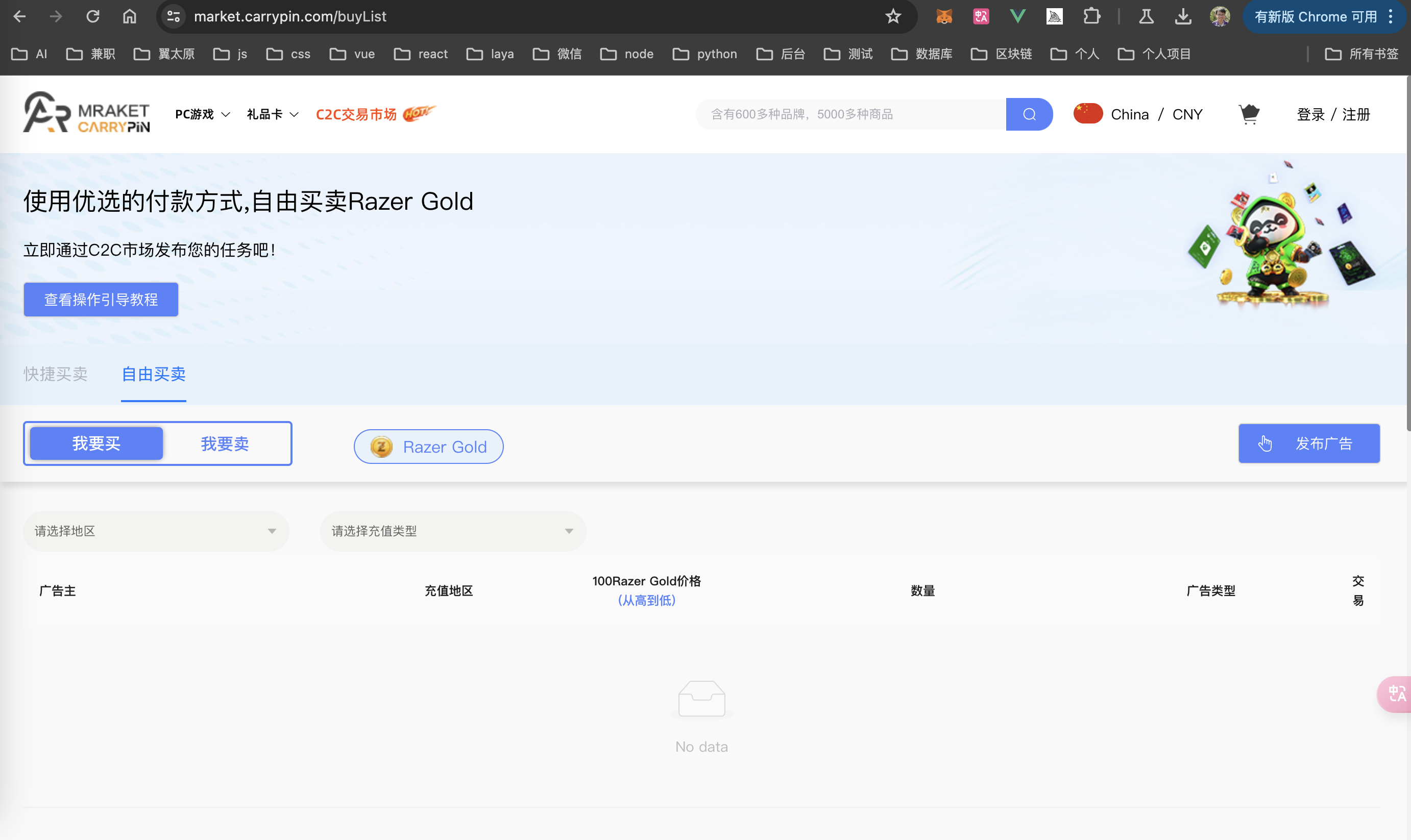Open the css bookmarks folder
1411x840 pixels.
(288, 54)
